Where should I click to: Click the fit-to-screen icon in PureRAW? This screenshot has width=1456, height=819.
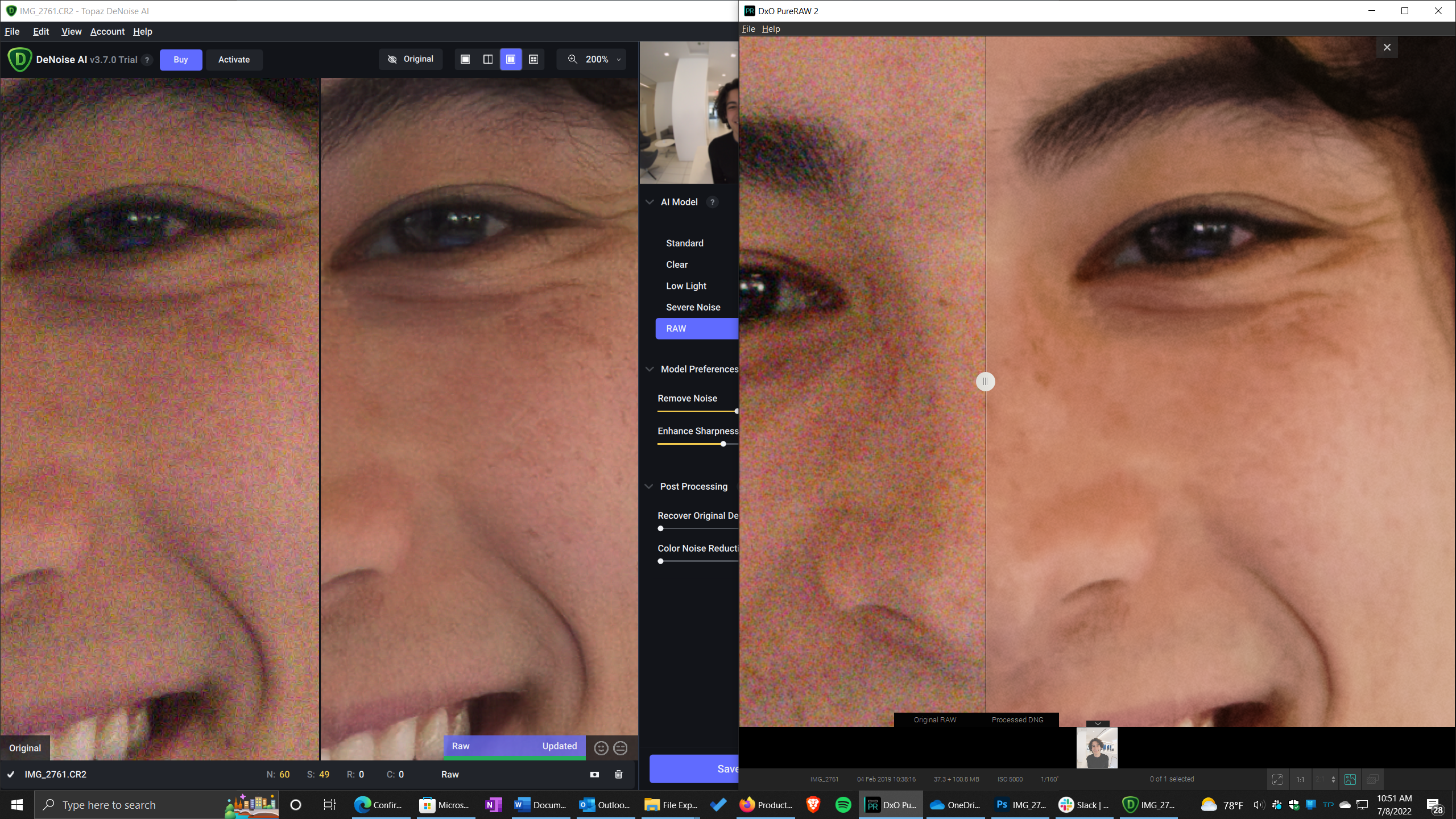pyautogui.click(x=1277, y=779)
